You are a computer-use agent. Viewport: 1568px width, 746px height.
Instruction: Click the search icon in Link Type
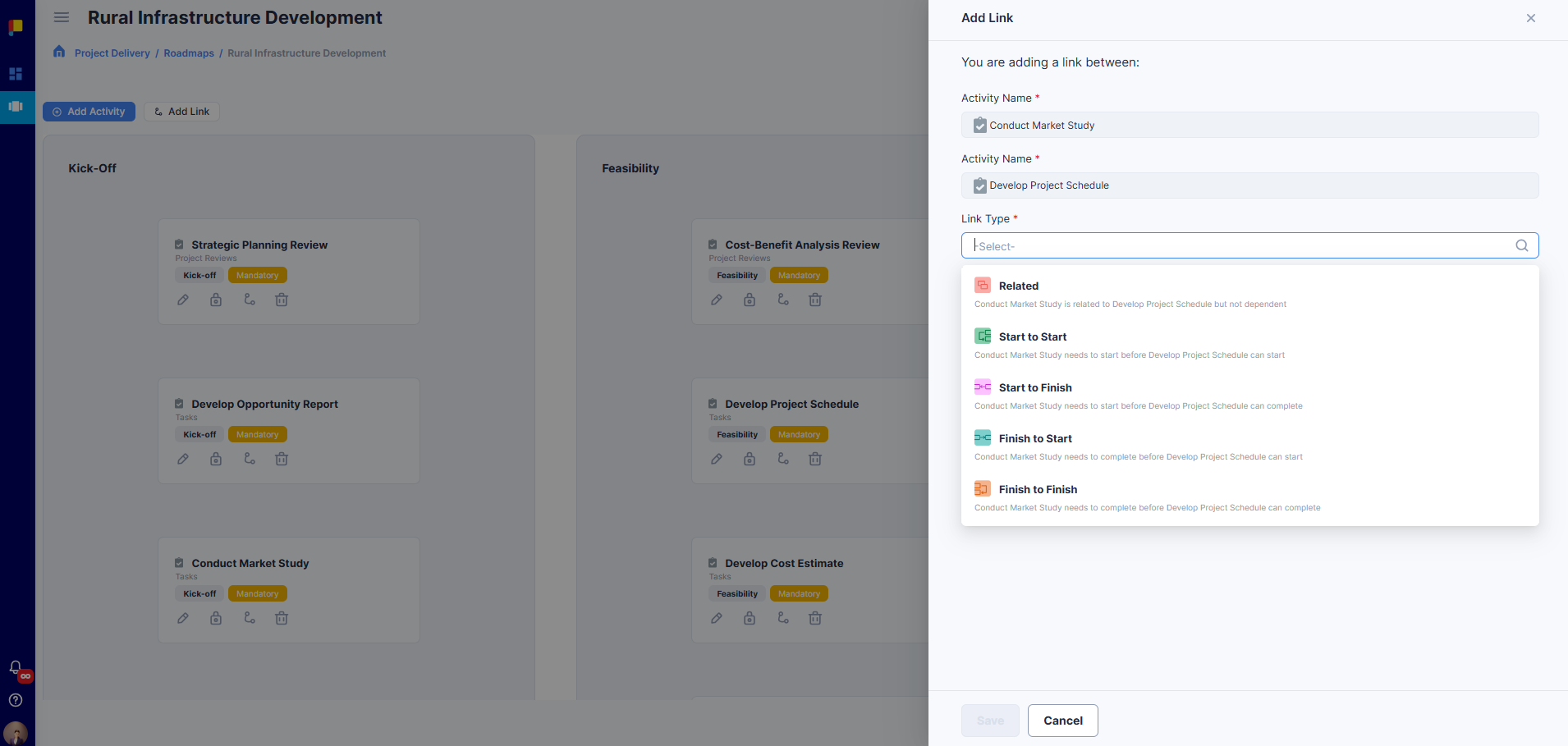[1521, 245]
